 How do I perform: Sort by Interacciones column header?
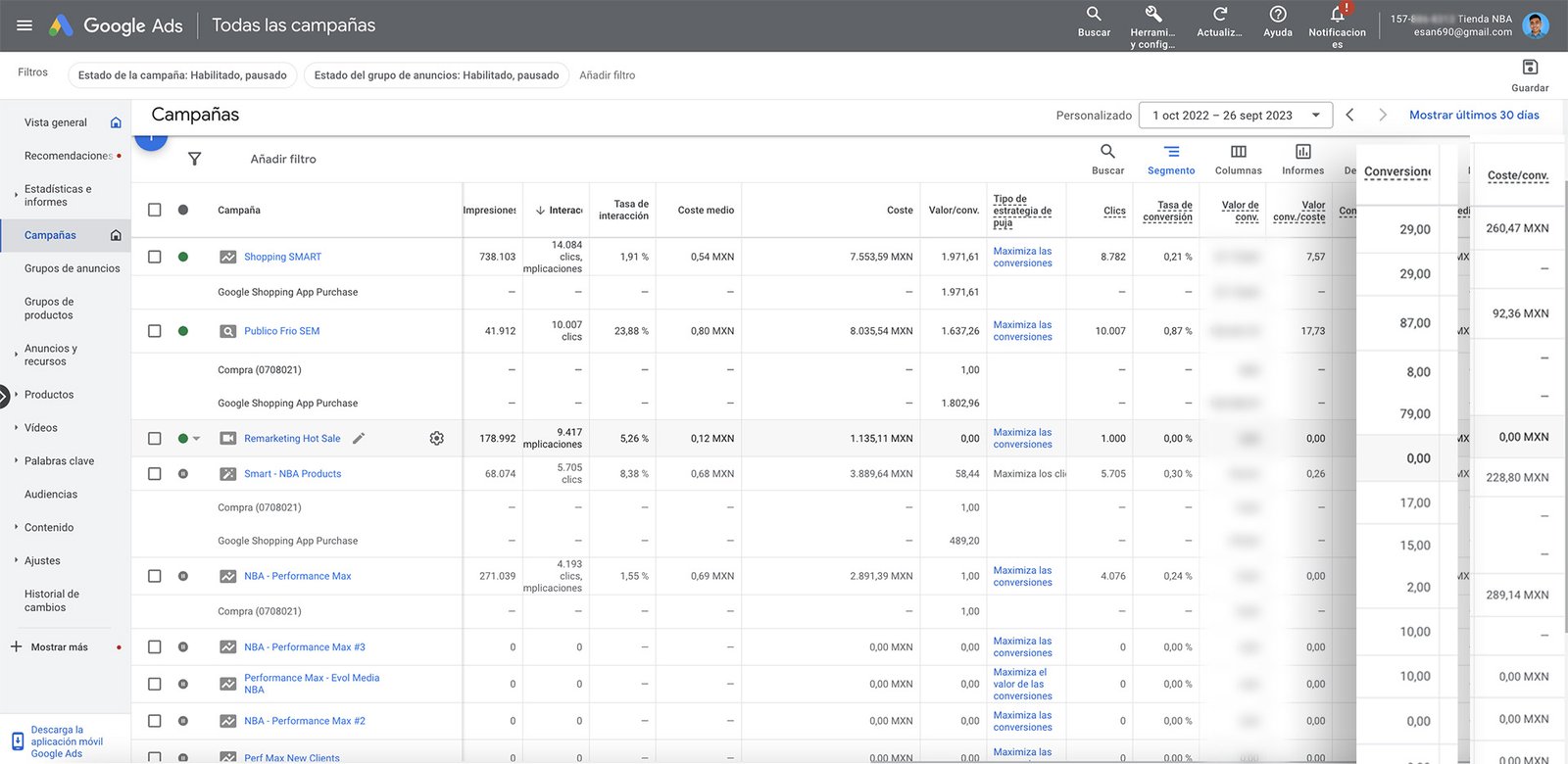pyautogui.click(x=560, y=210)
